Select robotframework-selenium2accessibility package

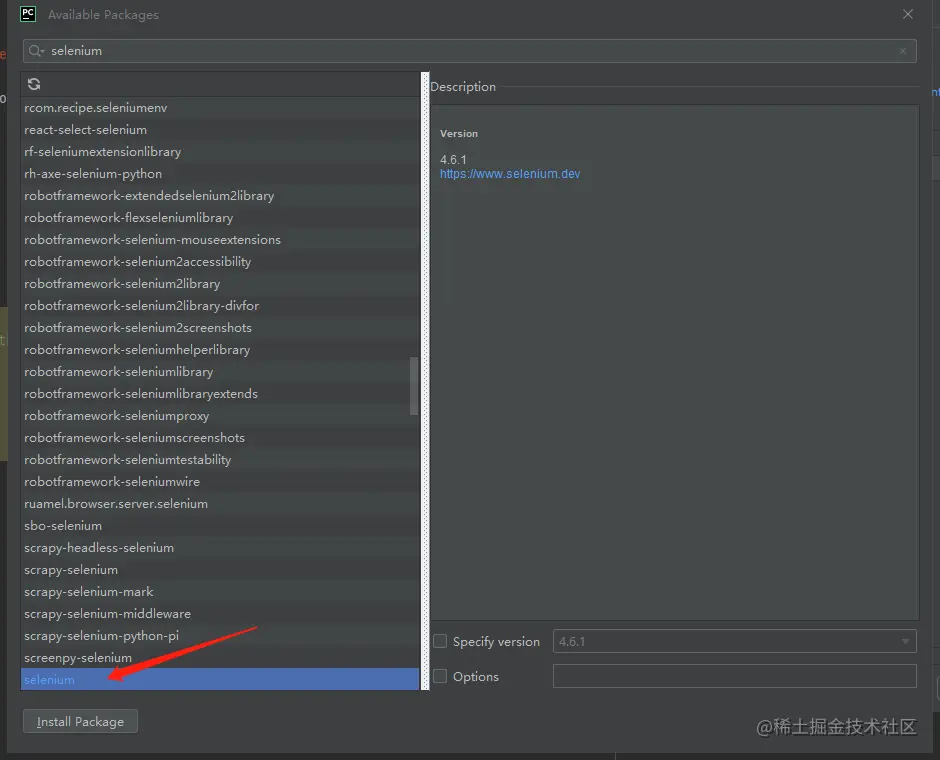220,262
